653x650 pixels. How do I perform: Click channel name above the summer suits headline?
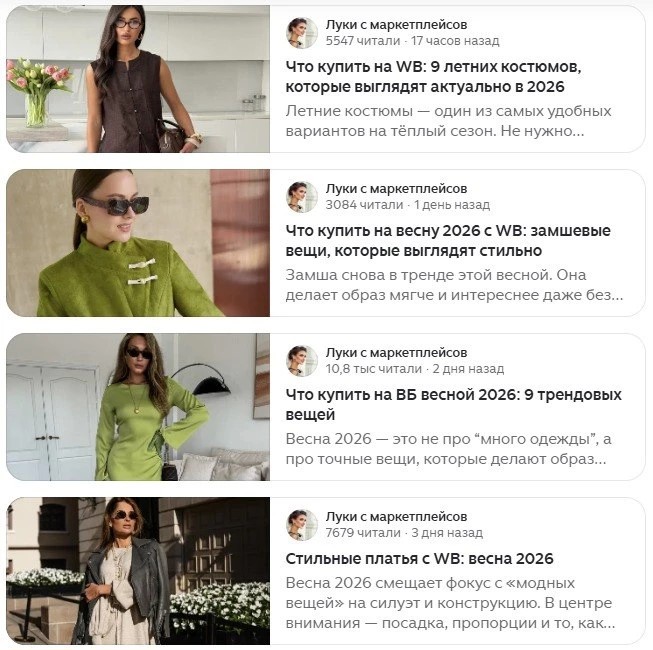coord(396,24)
